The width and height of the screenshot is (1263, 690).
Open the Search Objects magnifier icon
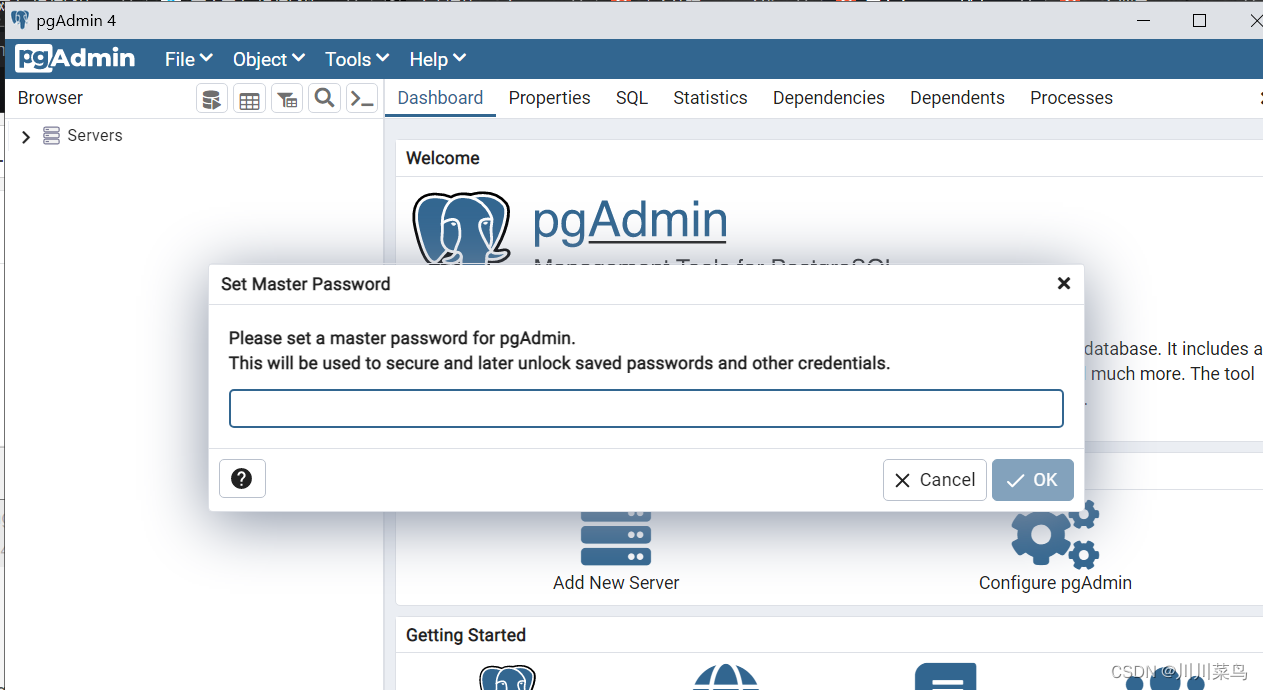click(324, 98)
